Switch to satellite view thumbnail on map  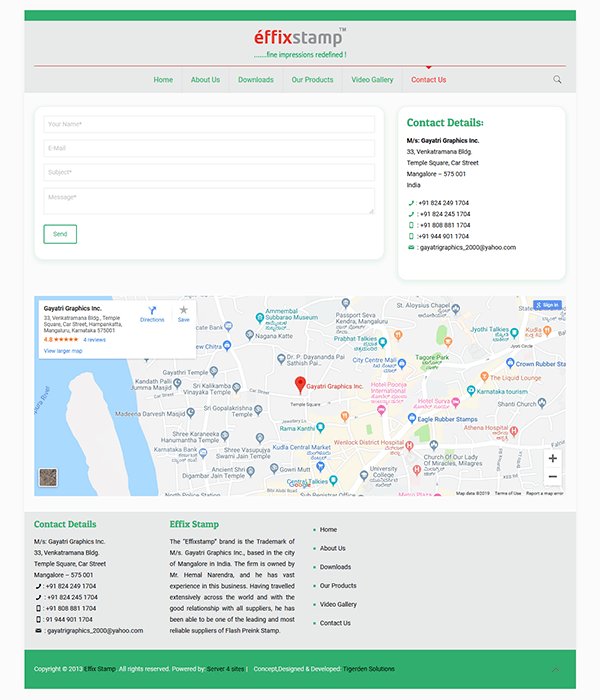coord(48,477)
